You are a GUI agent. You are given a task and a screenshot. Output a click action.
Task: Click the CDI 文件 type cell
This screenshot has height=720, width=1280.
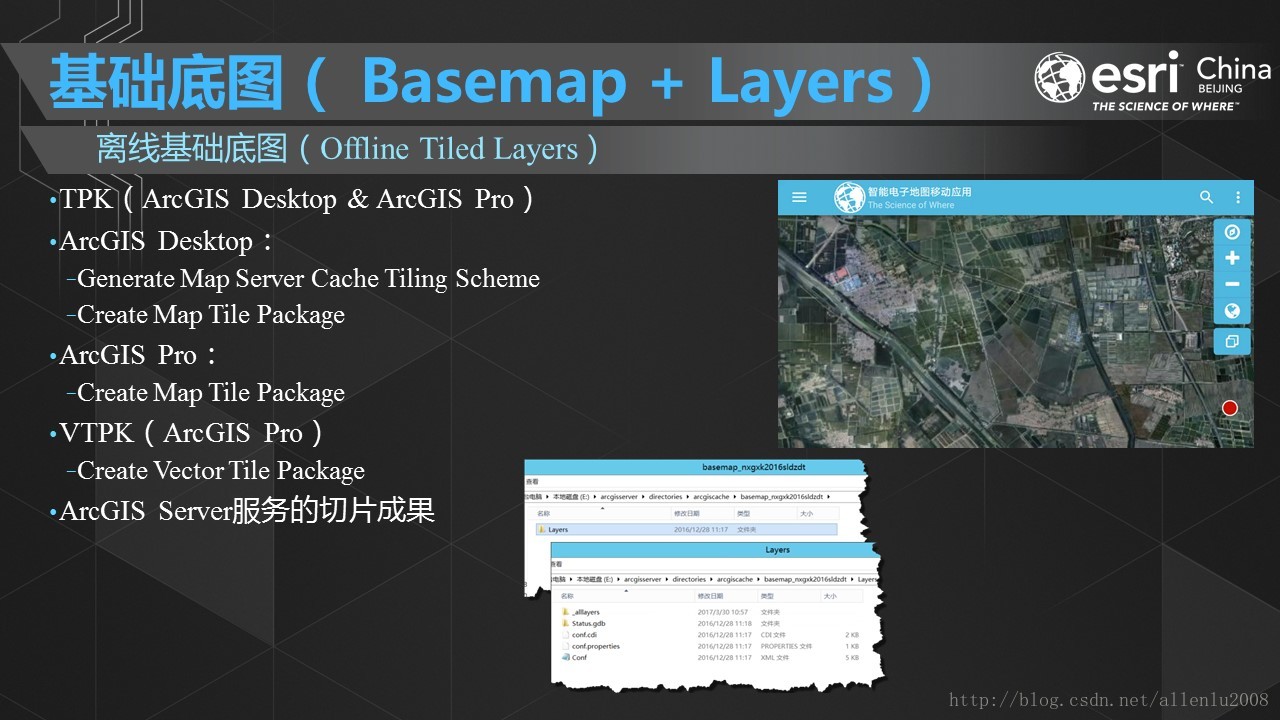click(773, 635)
